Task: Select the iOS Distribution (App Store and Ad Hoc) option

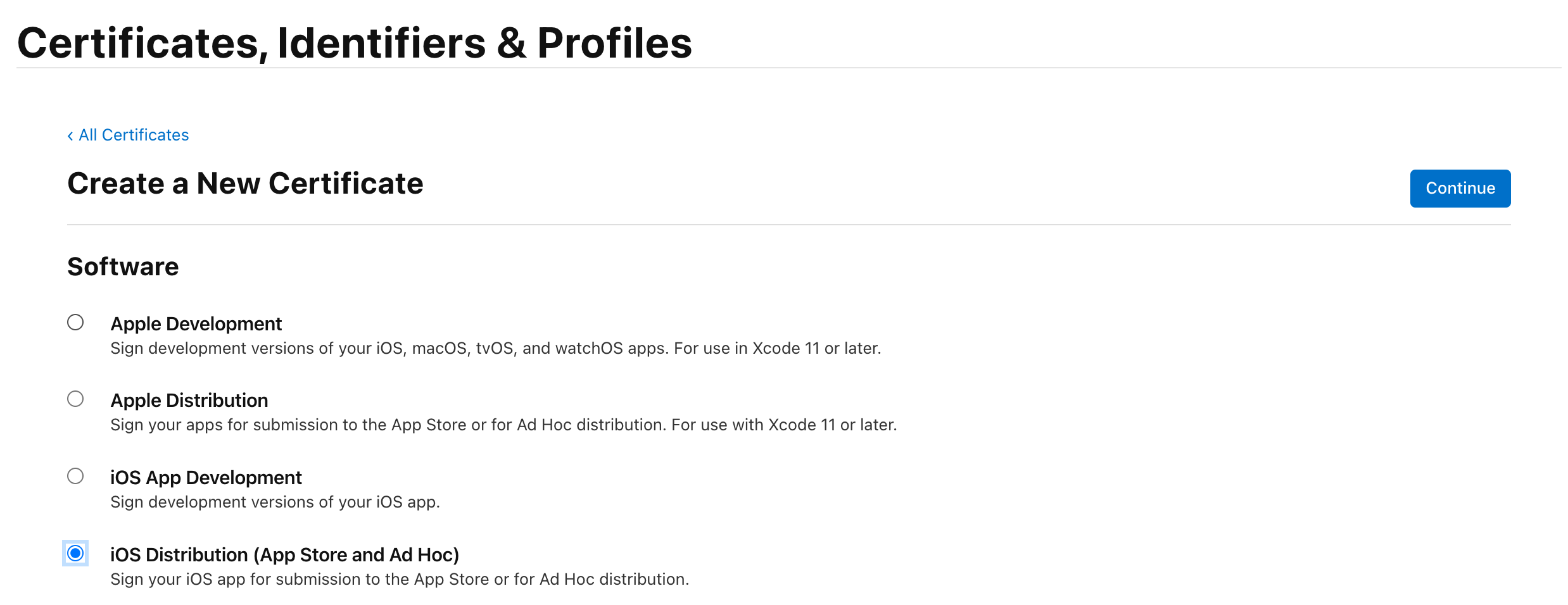Action: (x=75, y=554)
